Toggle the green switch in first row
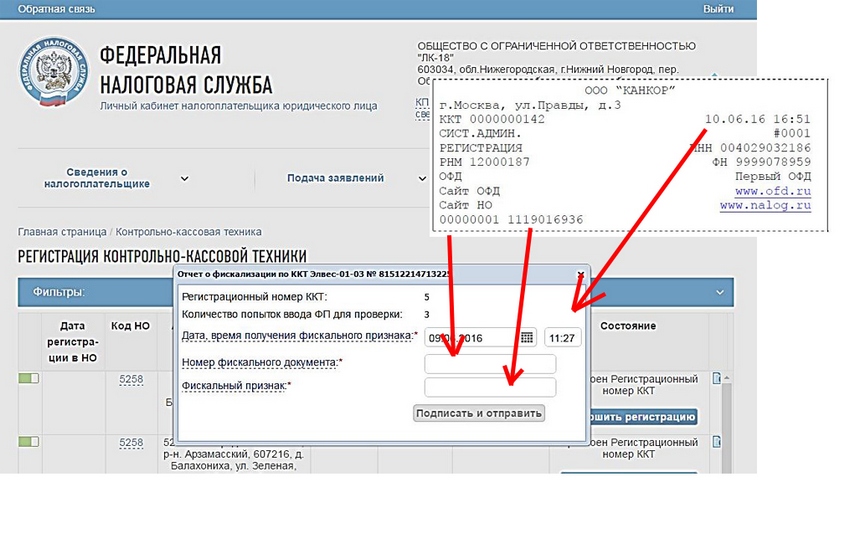This screenshot has height=544, width=850. click(29, 378)
